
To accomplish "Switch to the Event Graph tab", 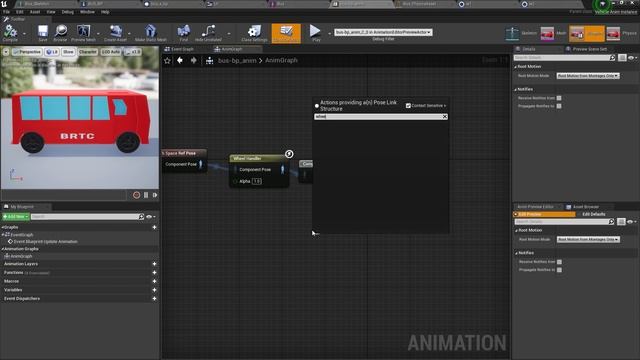I will [x=182, y=49].
